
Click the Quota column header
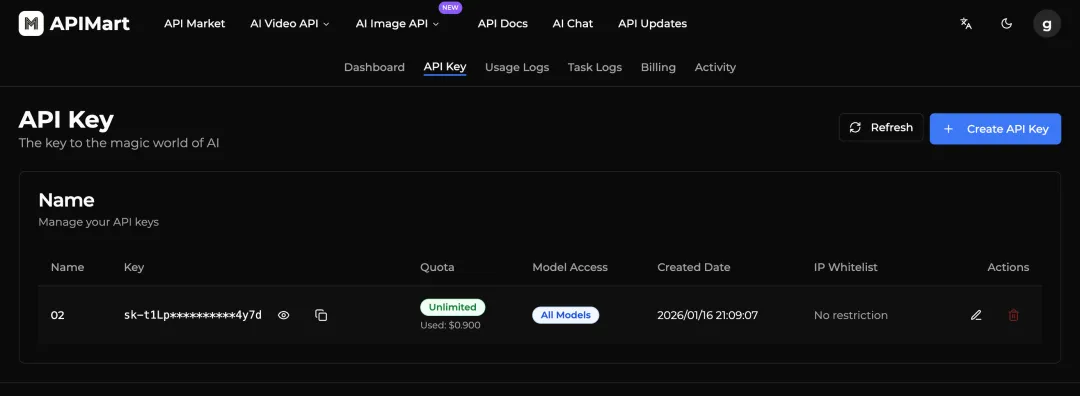click(437, 267)
